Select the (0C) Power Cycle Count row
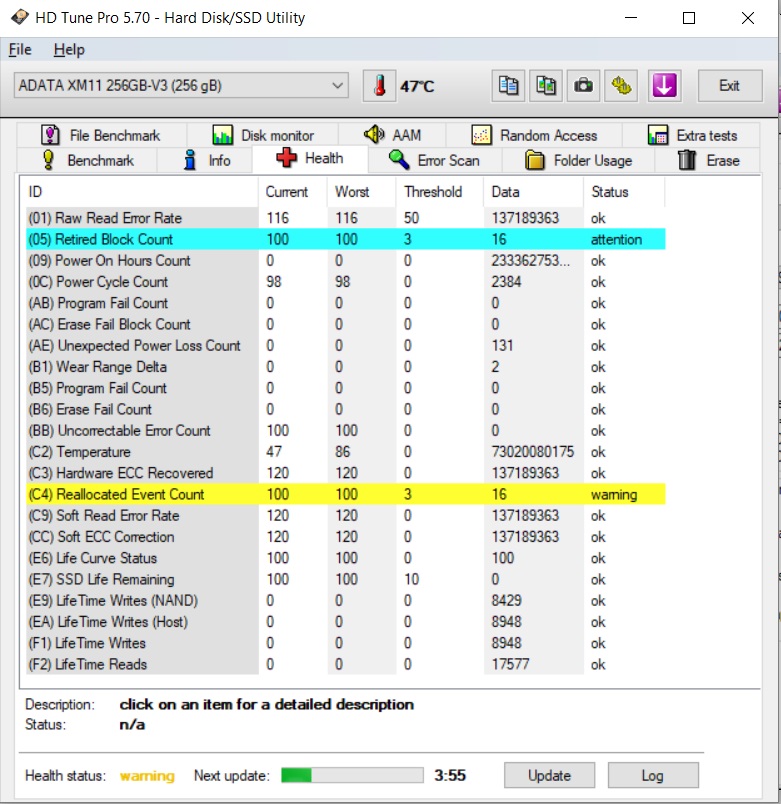The height and width of the screenshot is (804, 781). 346,282
